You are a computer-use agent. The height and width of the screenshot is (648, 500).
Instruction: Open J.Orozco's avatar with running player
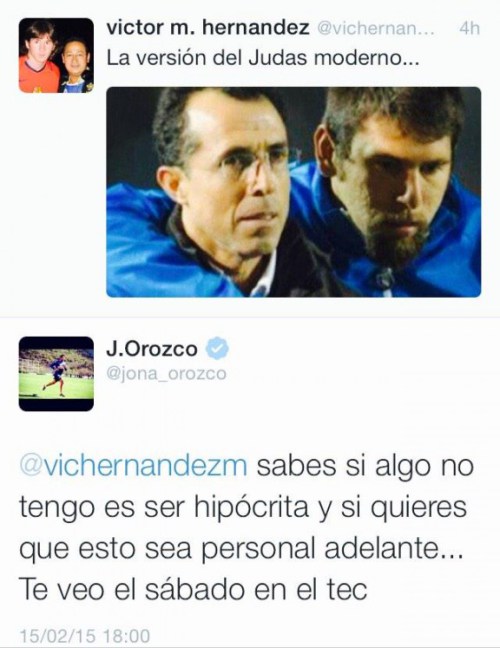pos(56,374)
